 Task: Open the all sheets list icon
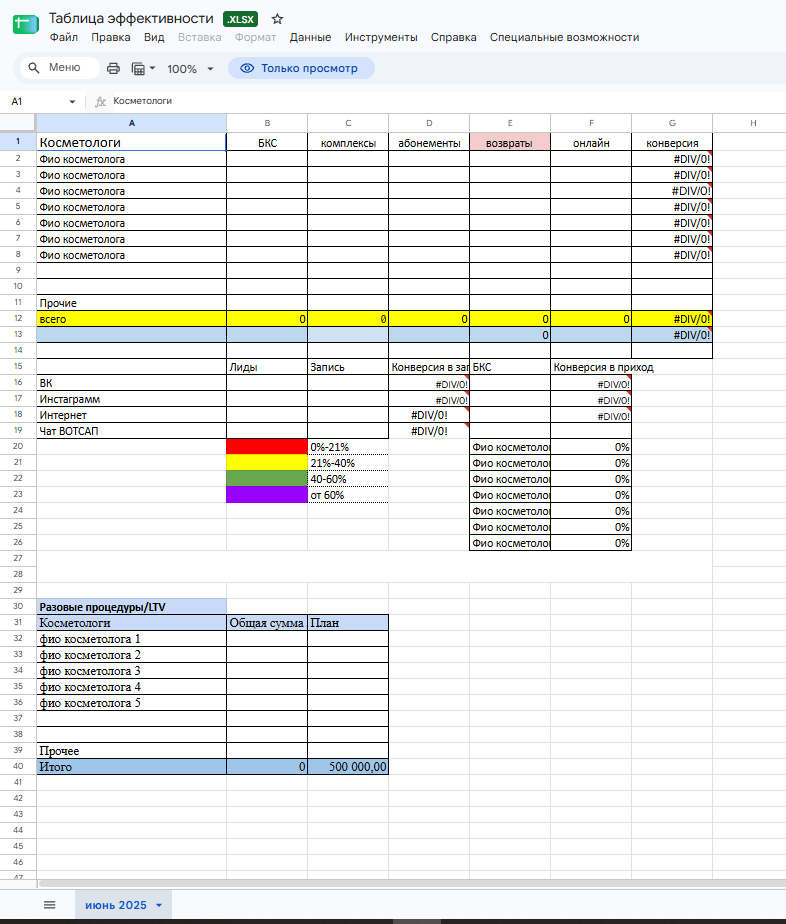[49, 905]
